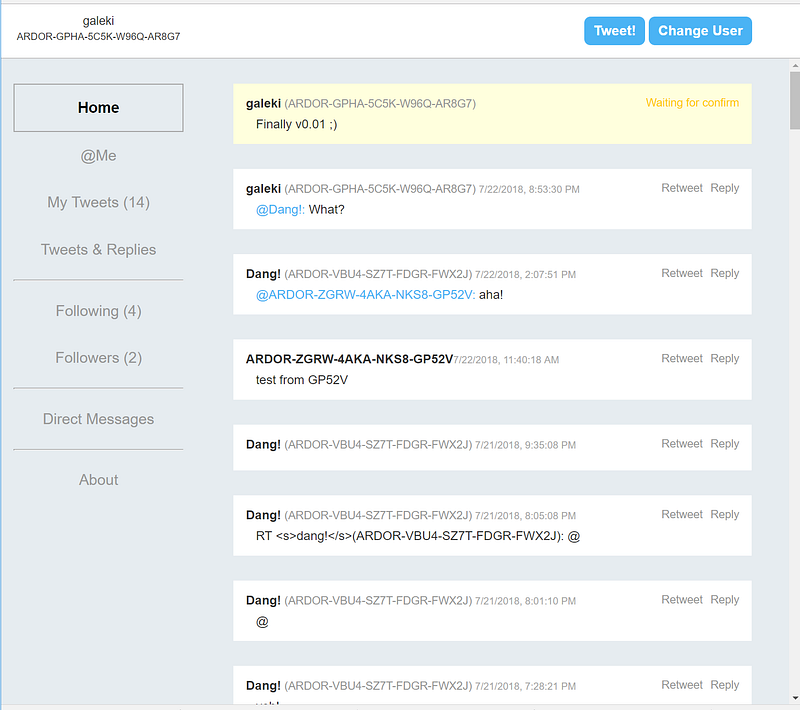Reply to the "test from GP52V" tweet
Screen dimensions: 800x710
725,358
